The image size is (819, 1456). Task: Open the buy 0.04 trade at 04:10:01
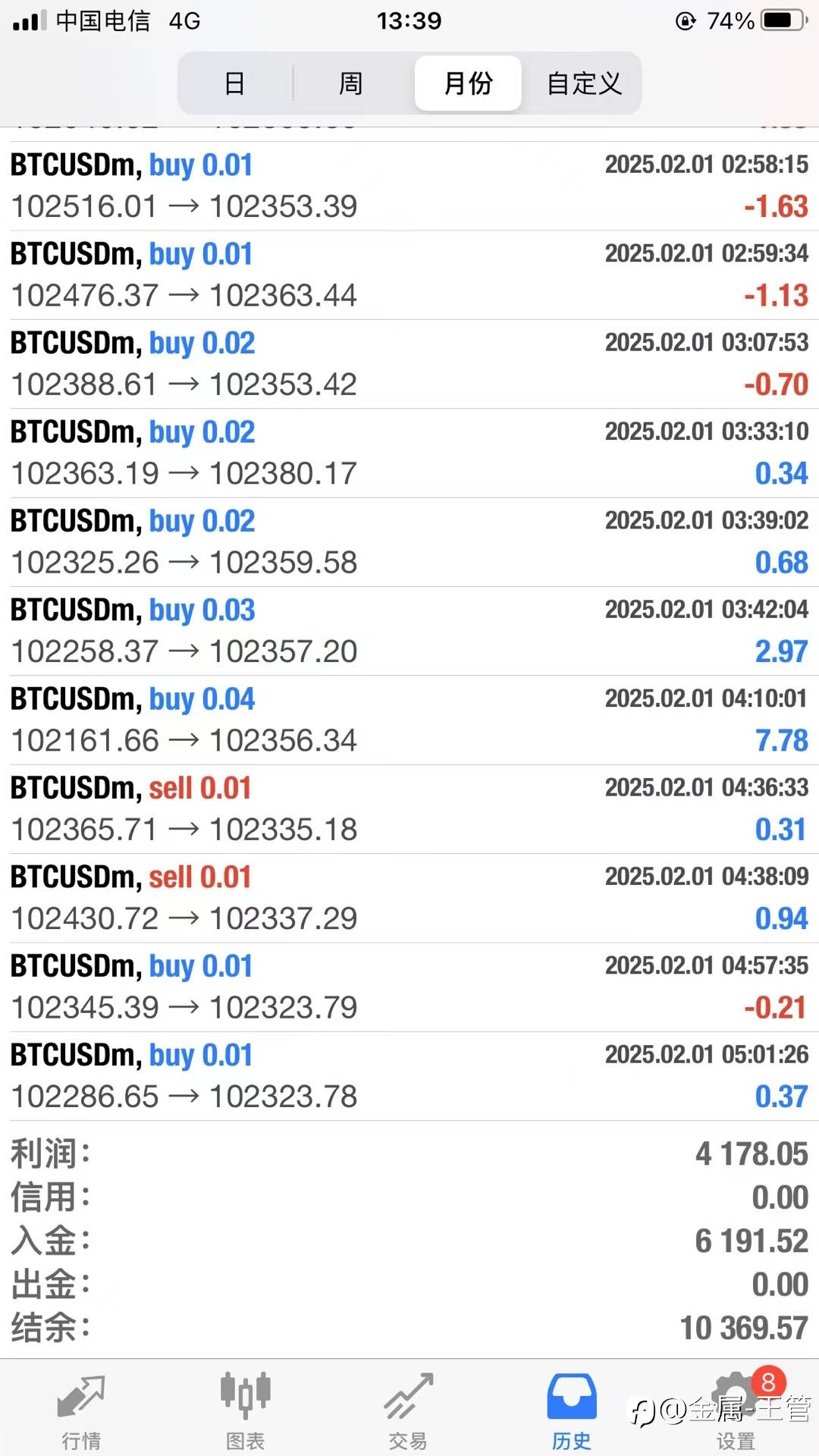[409, 720]
